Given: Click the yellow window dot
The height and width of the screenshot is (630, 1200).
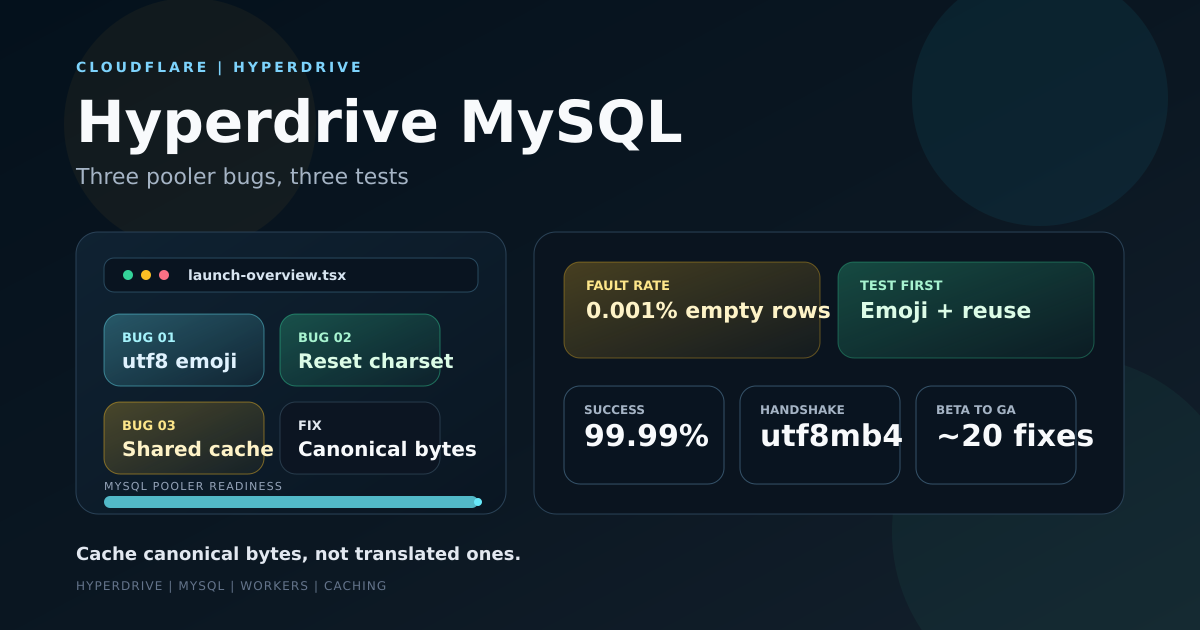Looking at the screenshot, I should [146, 275].
